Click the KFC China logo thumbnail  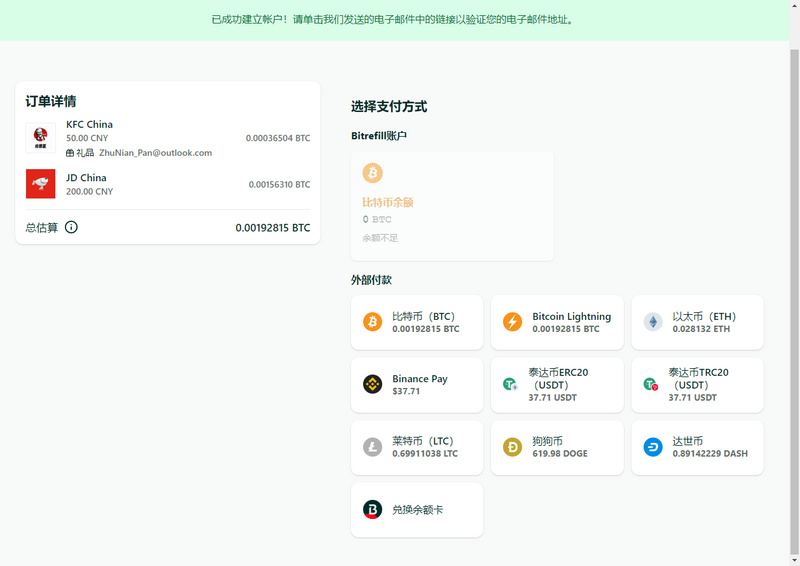point(40,138)
